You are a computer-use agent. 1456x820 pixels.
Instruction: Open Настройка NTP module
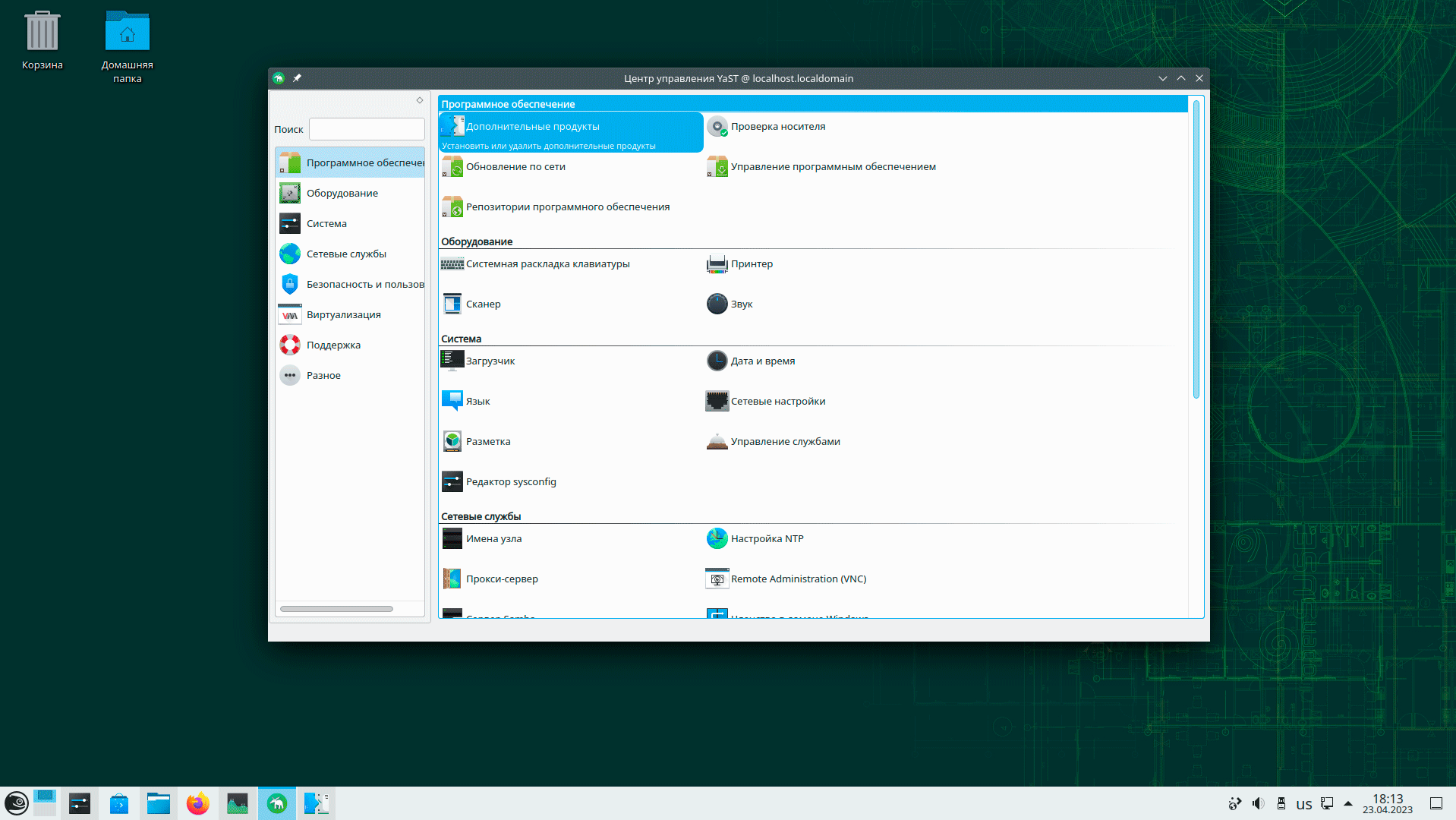[766, 539]
